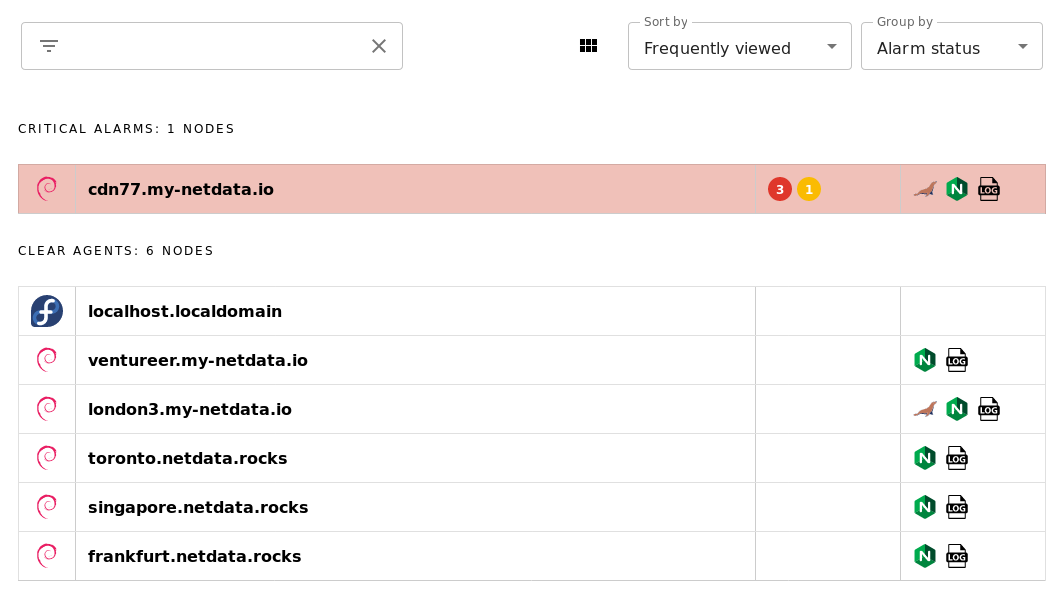Viewport: 1064px width, 608px height.
Task: Click Debian icon for singapore.netdata.rocks
Action: point(47,506)
